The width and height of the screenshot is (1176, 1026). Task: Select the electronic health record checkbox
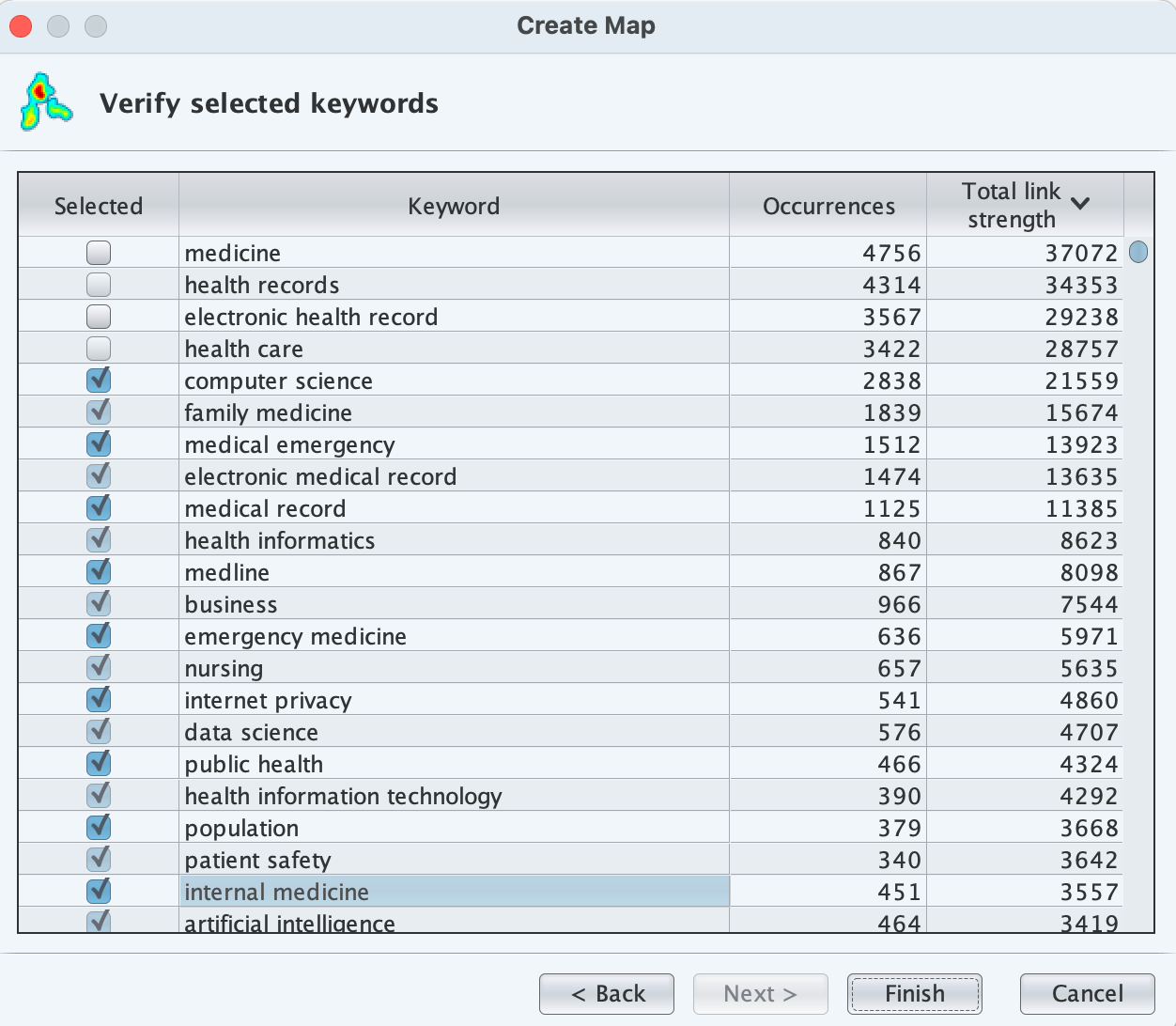tap(99, 317)
